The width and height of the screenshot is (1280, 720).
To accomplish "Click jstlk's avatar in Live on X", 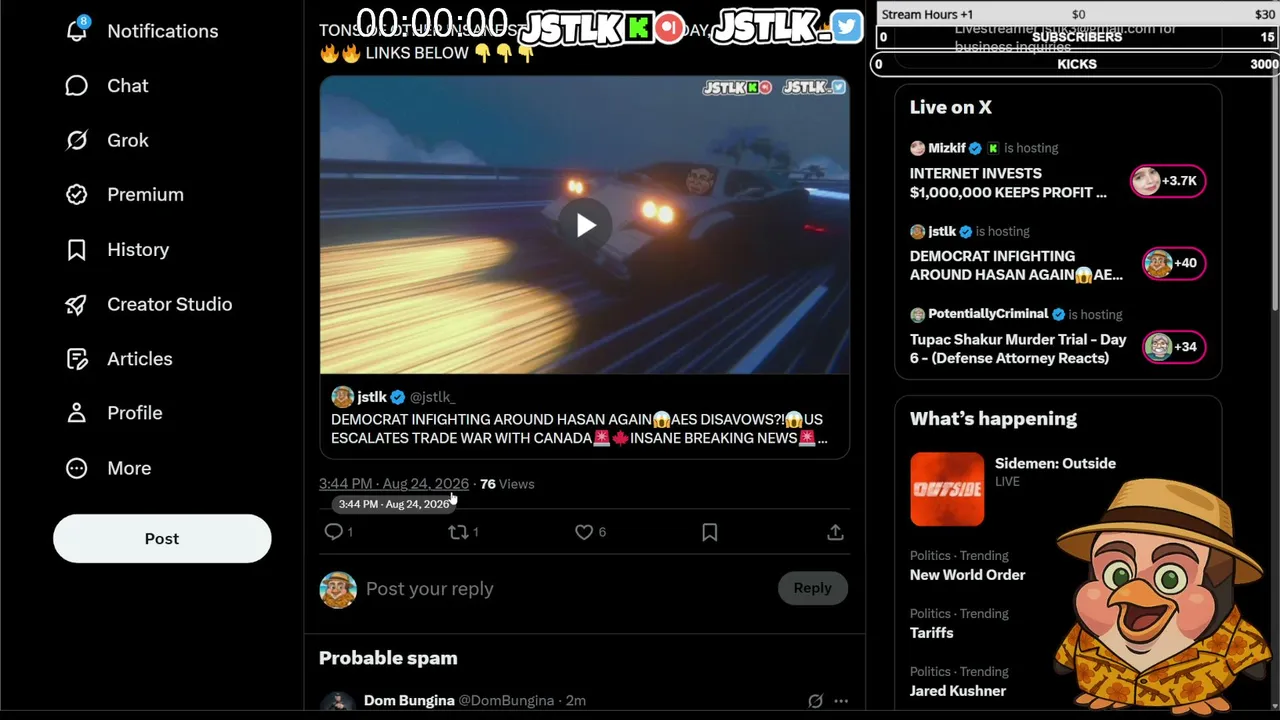I will [x=917, y=232].
